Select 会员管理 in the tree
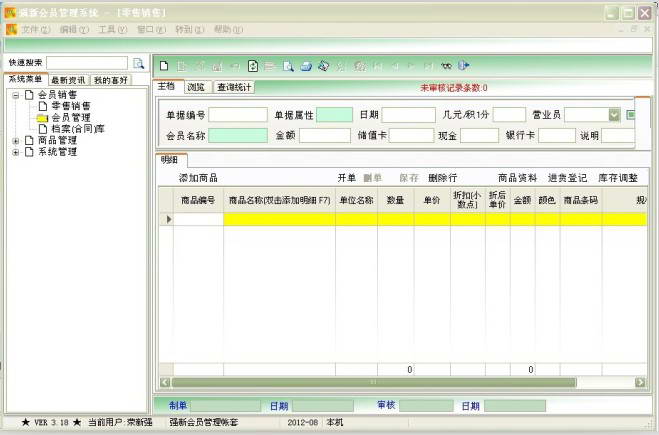Image resolution: width=659 pixels, height=435 pixels. click(71, 118)
